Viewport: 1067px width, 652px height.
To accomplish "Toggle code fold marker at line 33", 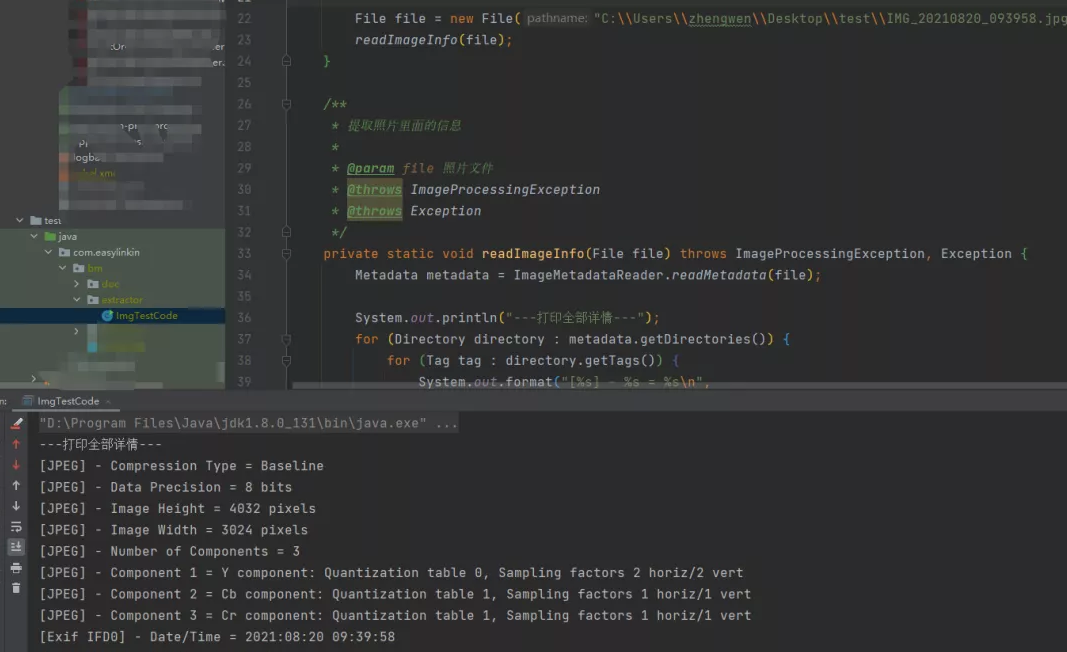I will click(287, 254).
